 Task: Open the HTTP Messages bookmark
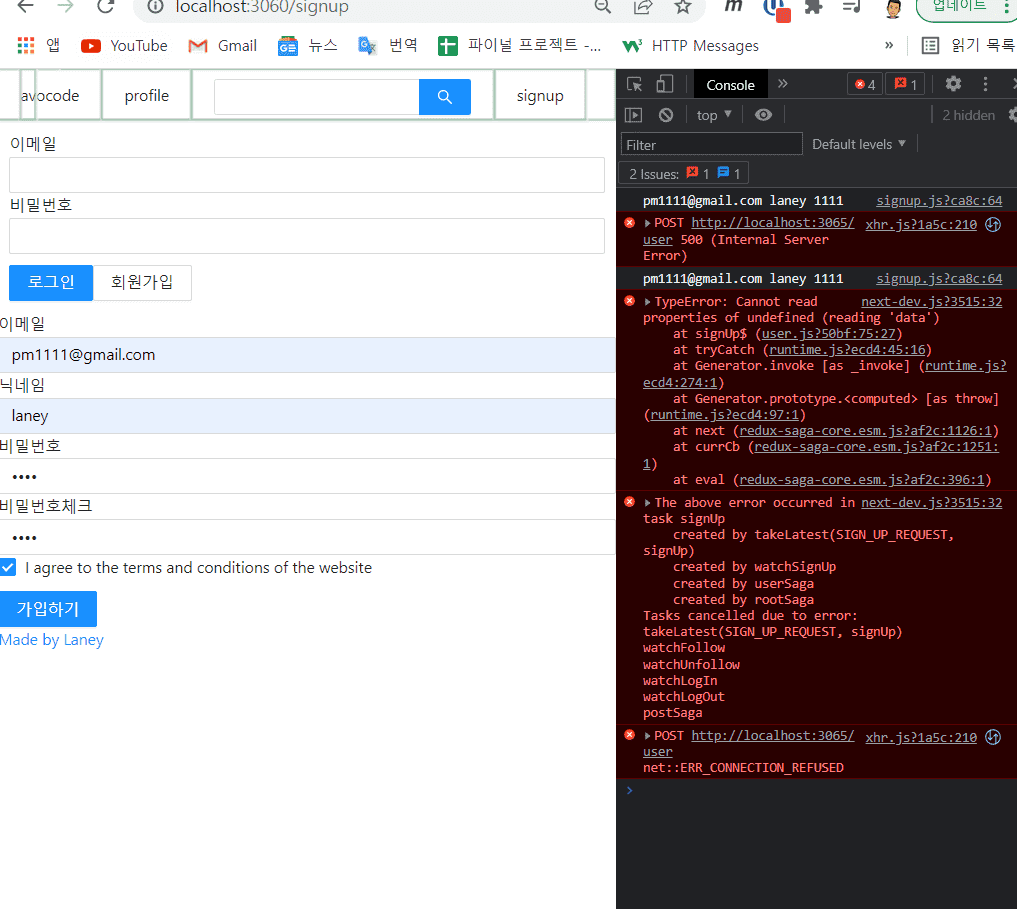pyautogui.click(x=690, y=46)
